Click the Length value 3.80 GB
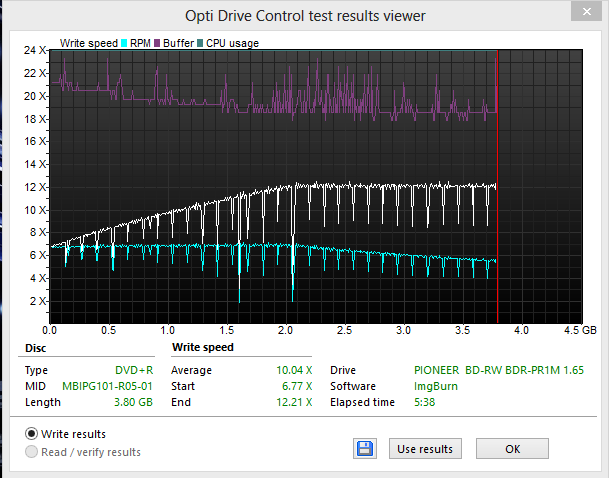 click(133, 402)
